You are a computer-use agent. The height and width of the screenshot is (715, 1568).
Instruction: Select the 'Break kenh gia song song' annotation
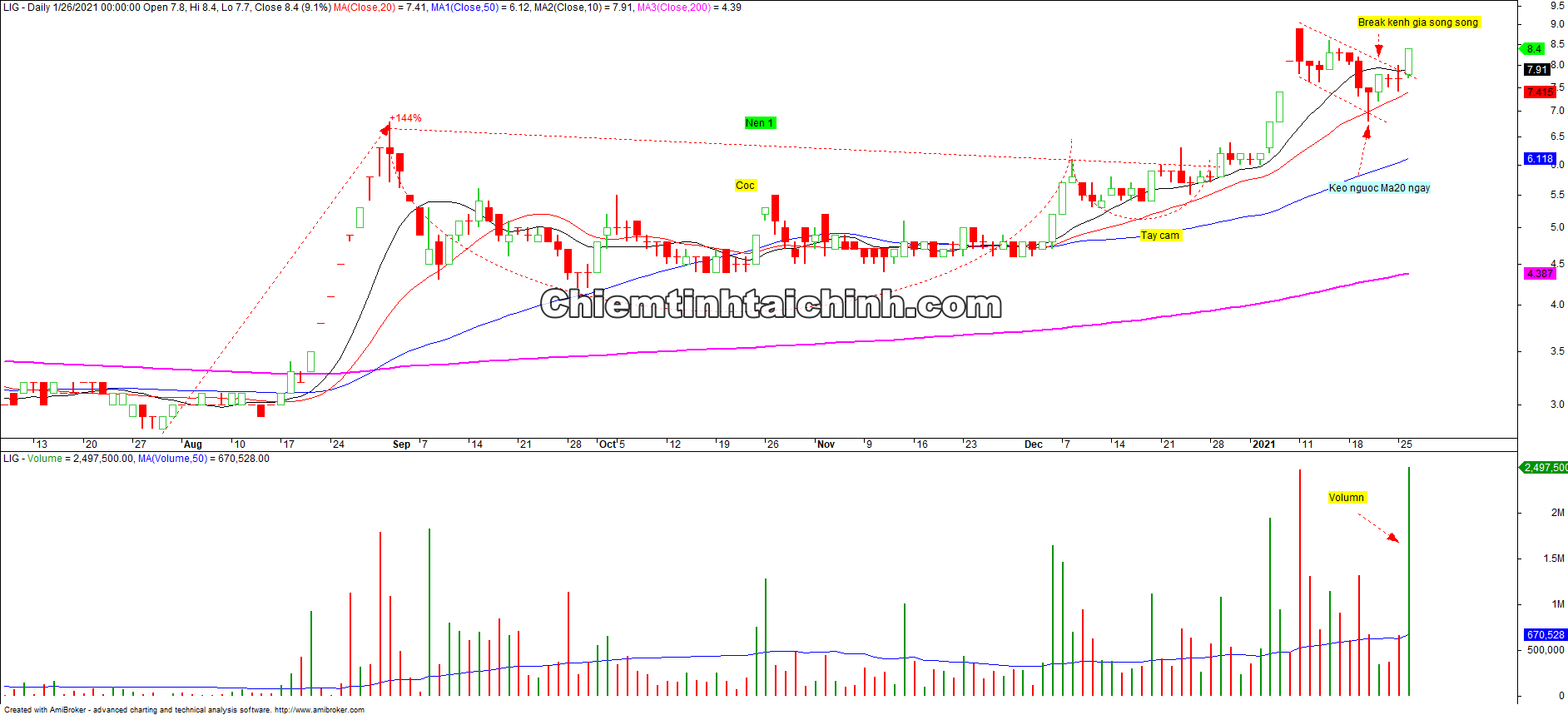tap(1417, 22)
